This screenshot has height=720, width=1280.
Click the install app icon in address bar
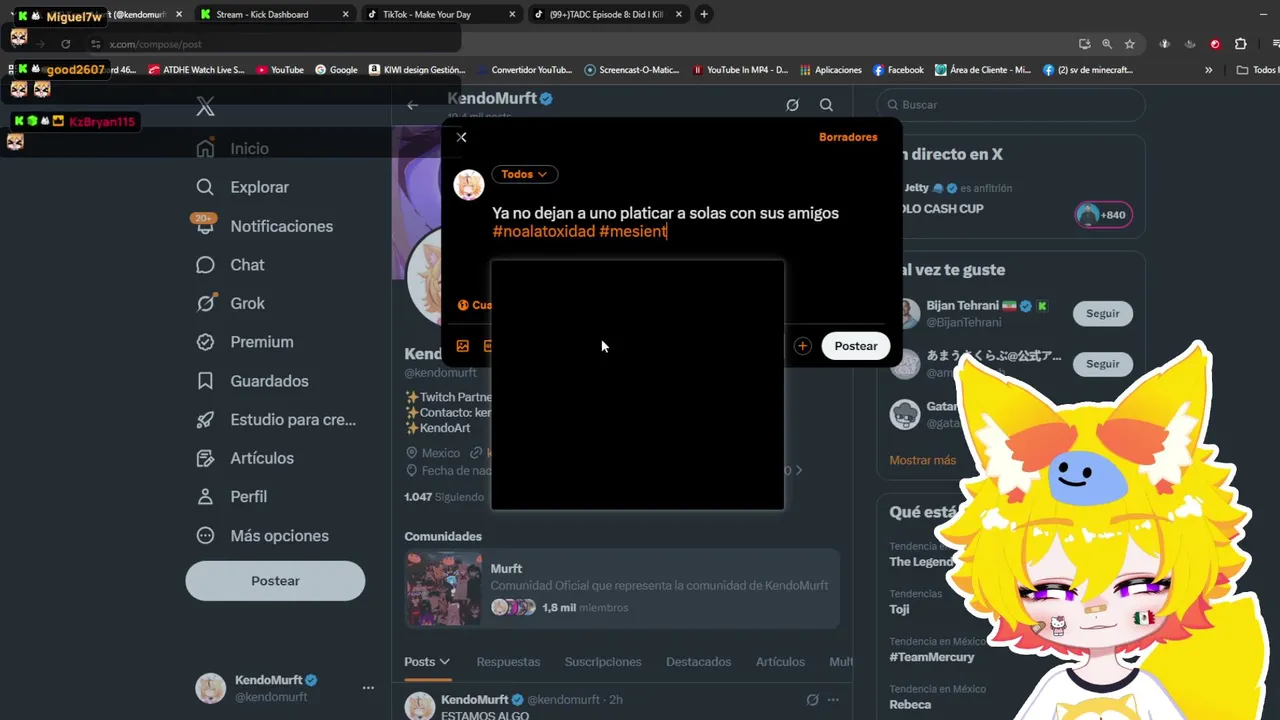click(x=1084, y=44)
